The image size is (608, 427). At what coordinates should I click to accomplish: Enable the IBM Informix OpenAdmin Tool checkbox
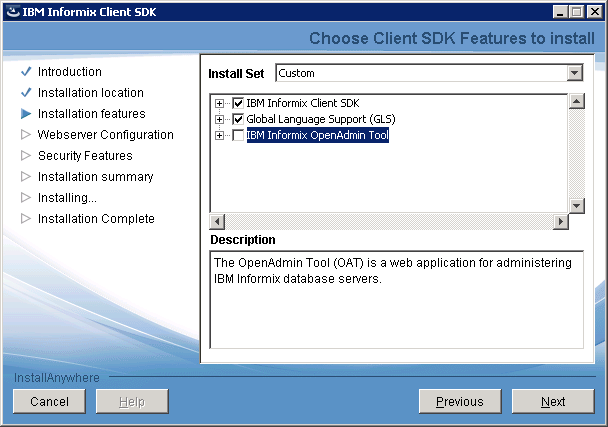[238, 135]
